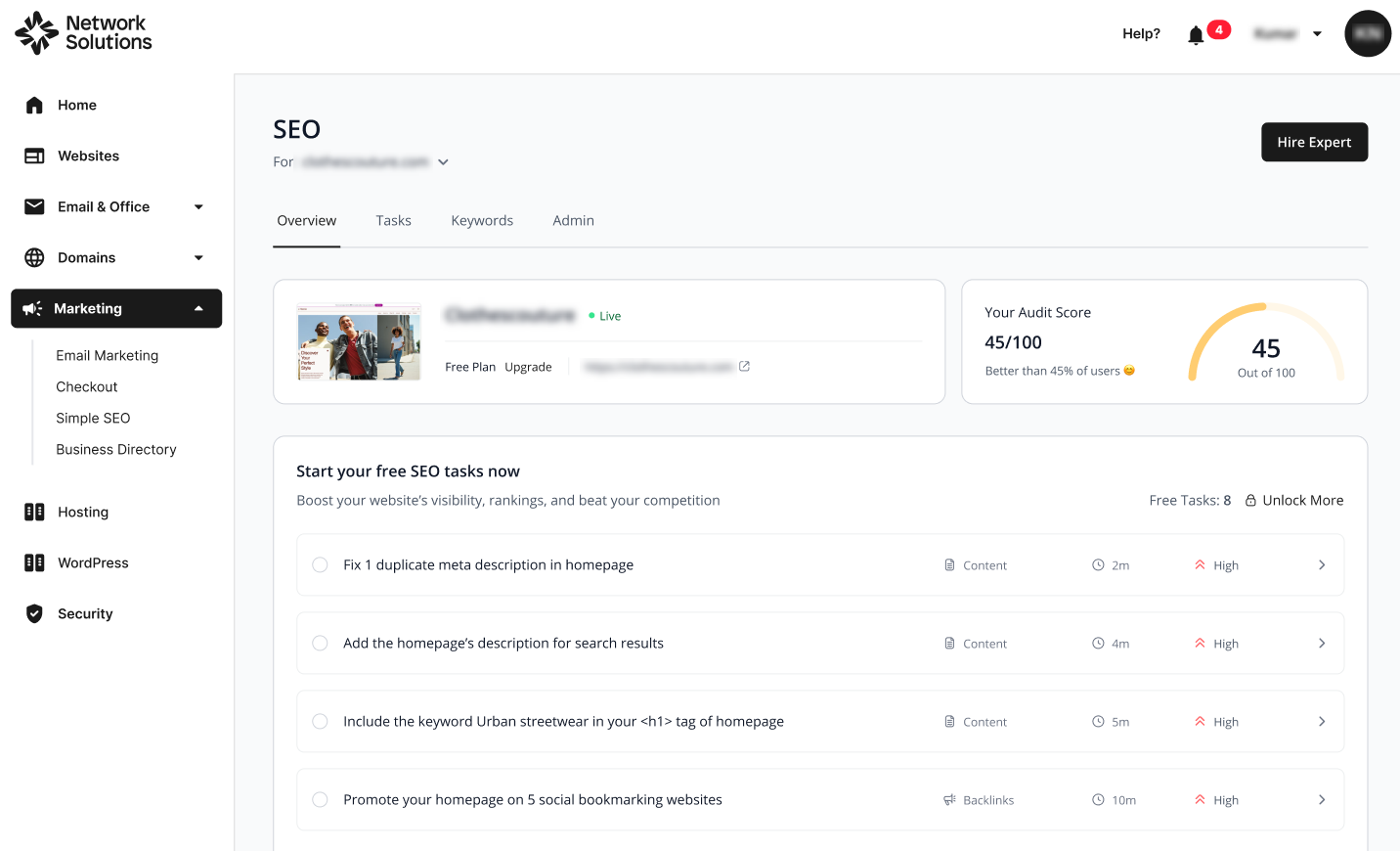
Task: Click the Websites sidebar icon
Action: click(x=34, y=156)
